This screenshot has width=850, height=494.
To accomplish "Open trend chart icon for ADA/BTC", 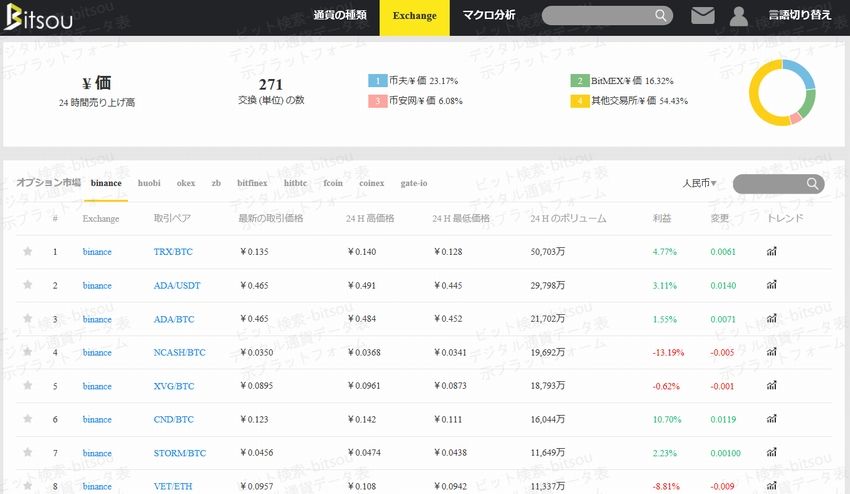I will pyautogui.click(x=771, y=318).
